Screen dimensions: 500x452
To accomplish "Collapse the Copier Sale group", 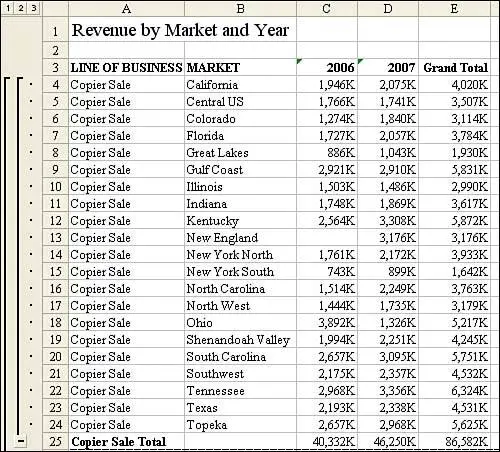I will tap(21, 441).
